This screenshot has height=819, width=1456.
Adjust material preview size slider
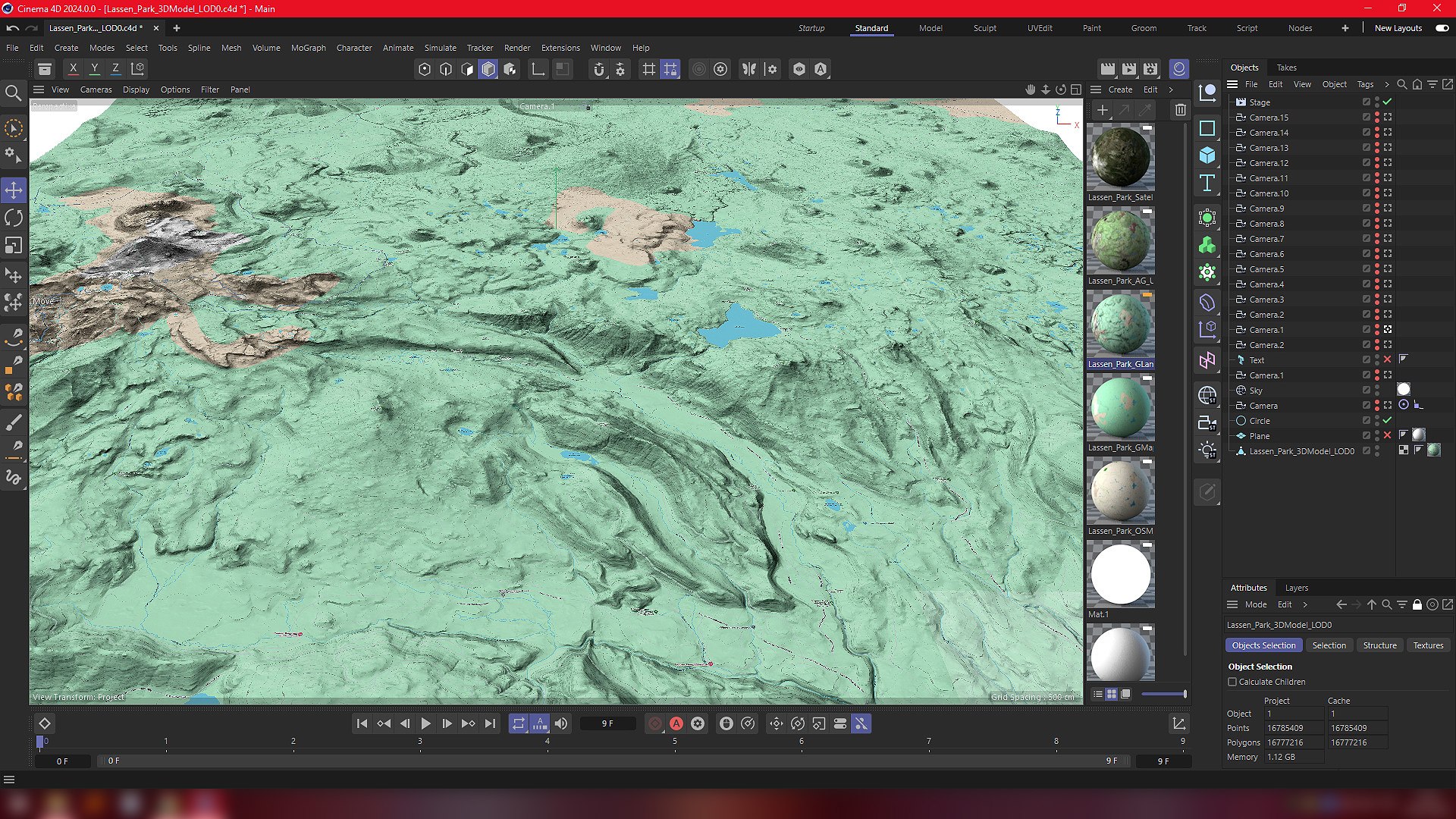click(1164, 694)
